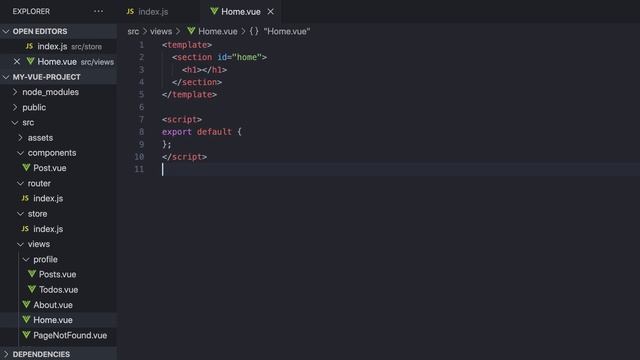Click the "Home.vue" symbol breadcrumb
Screen dimensions: 640x360
point(287,31)
